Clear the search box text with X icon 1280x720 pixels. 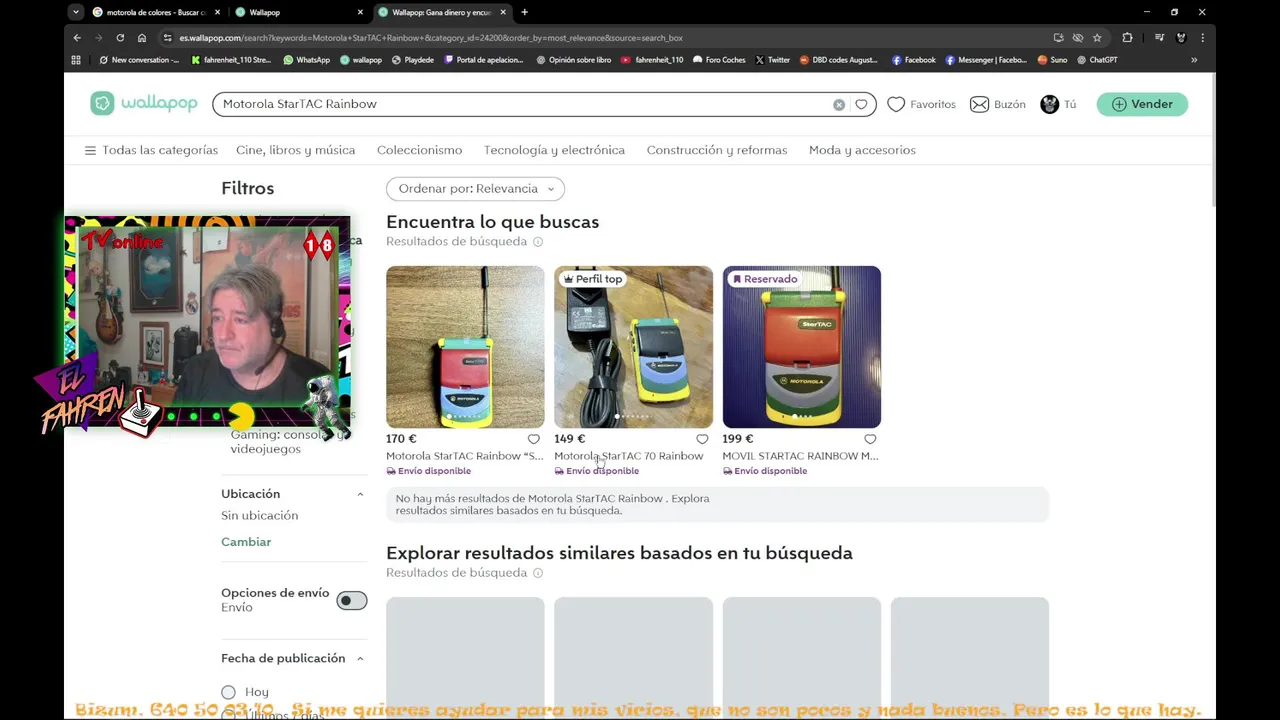point(839,104)
